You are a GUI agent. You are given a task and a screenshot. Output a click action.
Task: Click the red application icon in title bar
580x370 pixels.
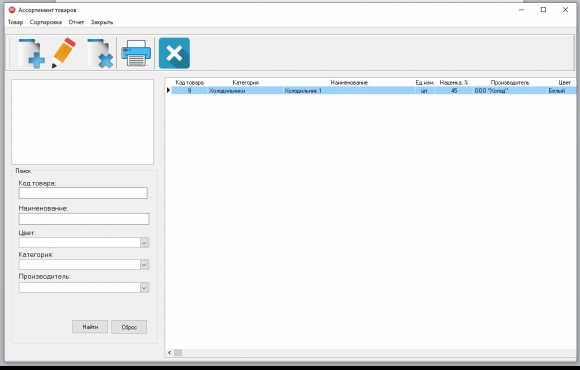[12, 10]
